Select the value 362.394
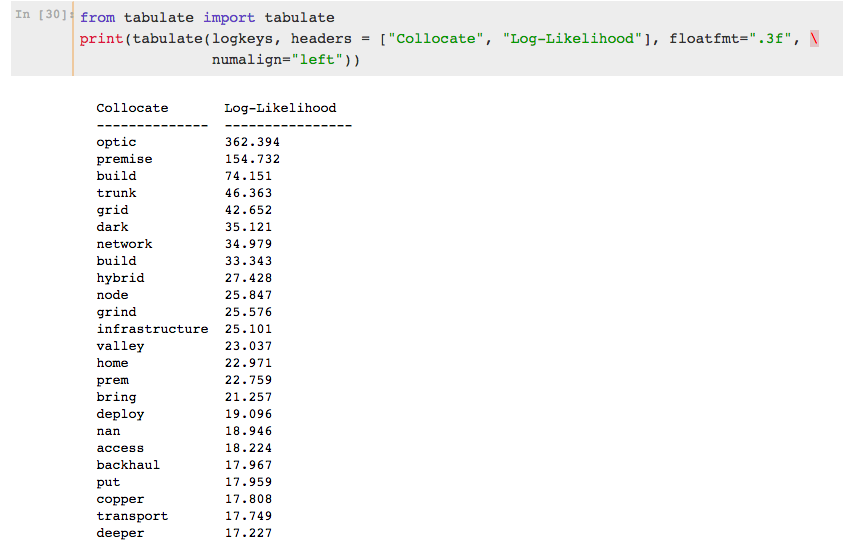 click(252, 142)
